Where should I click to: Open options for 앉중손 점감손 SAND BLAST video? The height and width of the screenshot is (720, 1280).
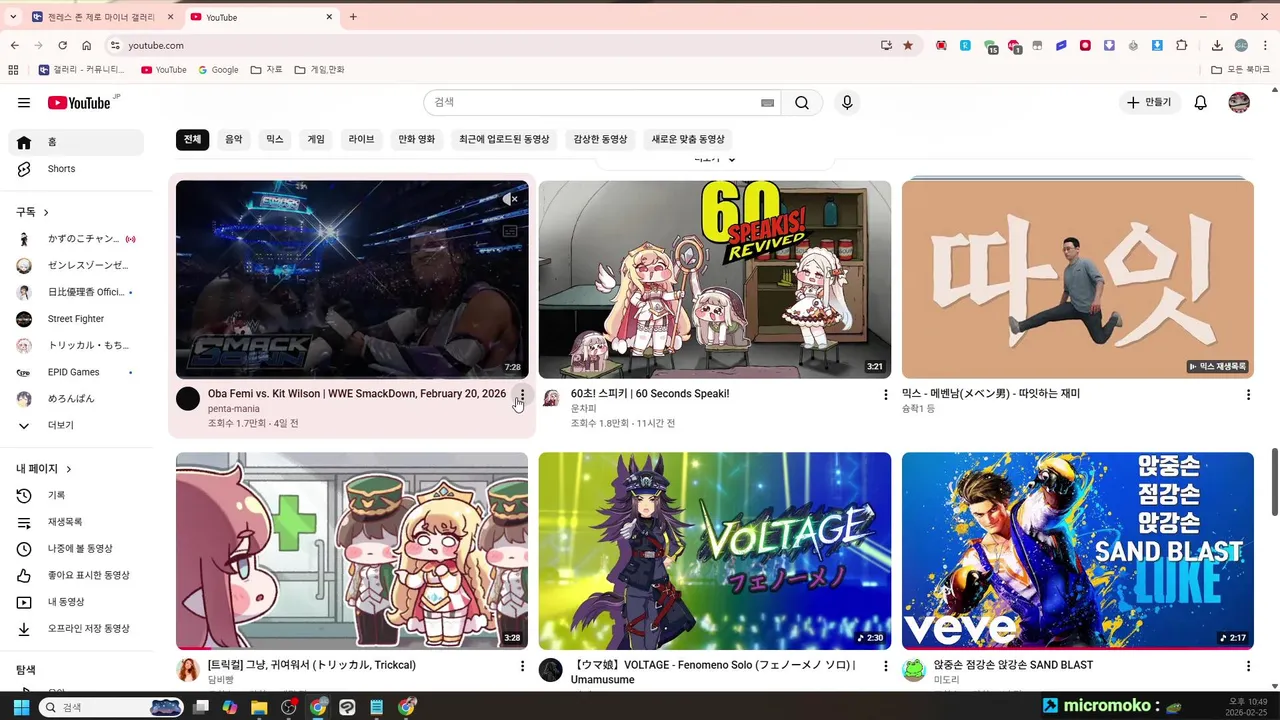1248,666
